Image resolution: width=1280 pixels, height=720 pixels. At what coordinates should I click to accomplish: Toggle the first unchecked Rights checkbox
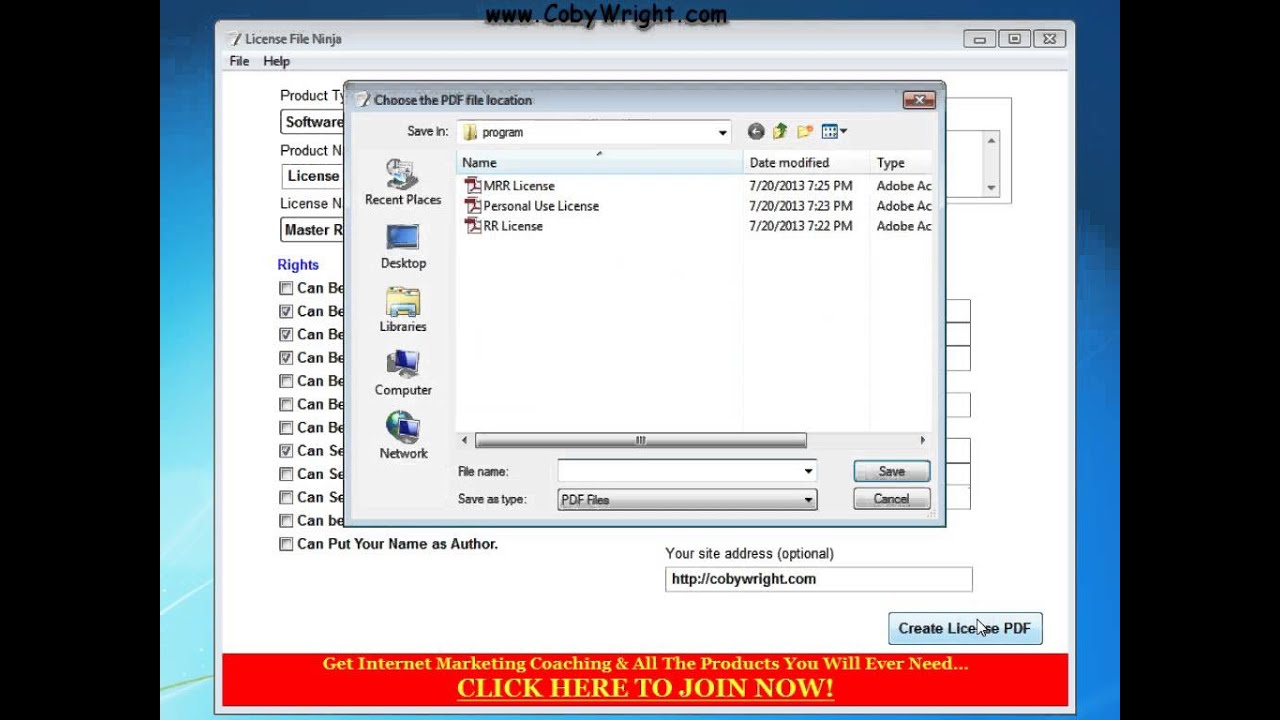pos(286,288)
